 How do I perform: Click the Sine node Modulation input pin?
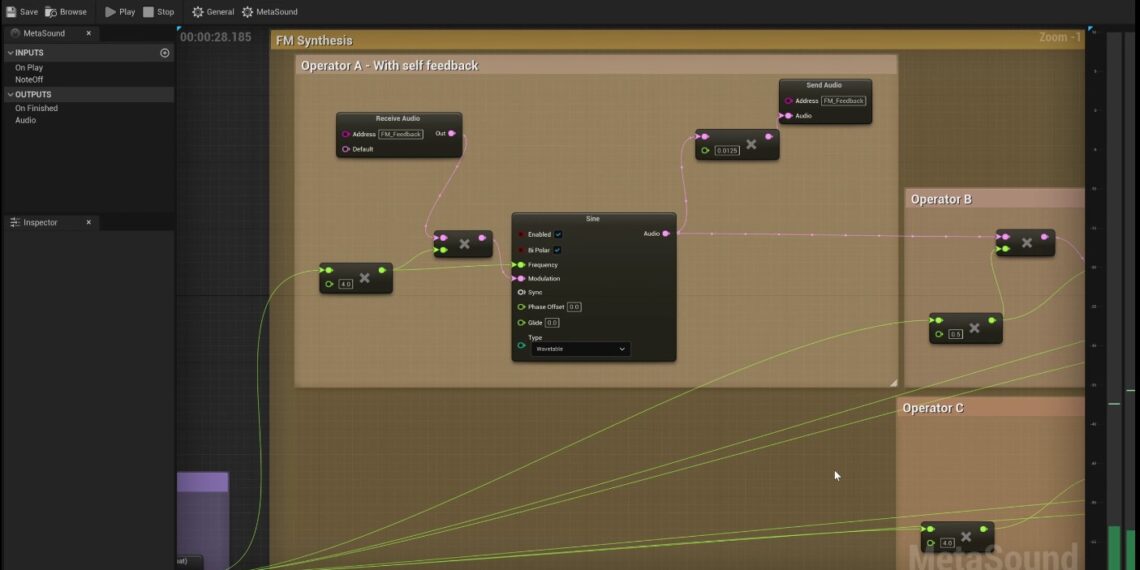pos(520,279)
